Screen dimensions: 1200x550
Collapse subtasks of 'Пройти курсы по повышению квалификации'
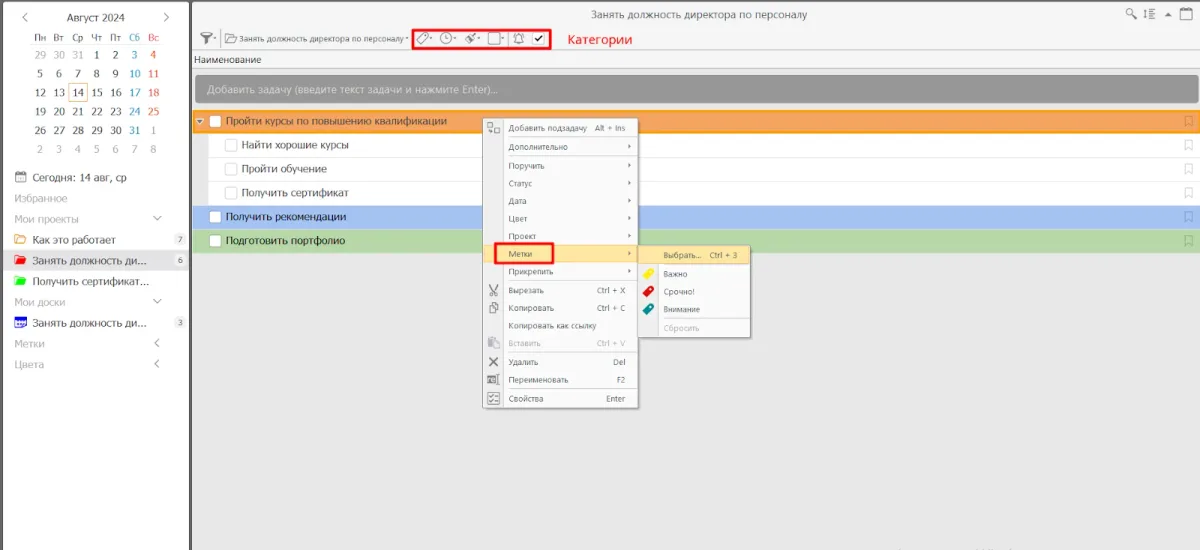[200, 122]
